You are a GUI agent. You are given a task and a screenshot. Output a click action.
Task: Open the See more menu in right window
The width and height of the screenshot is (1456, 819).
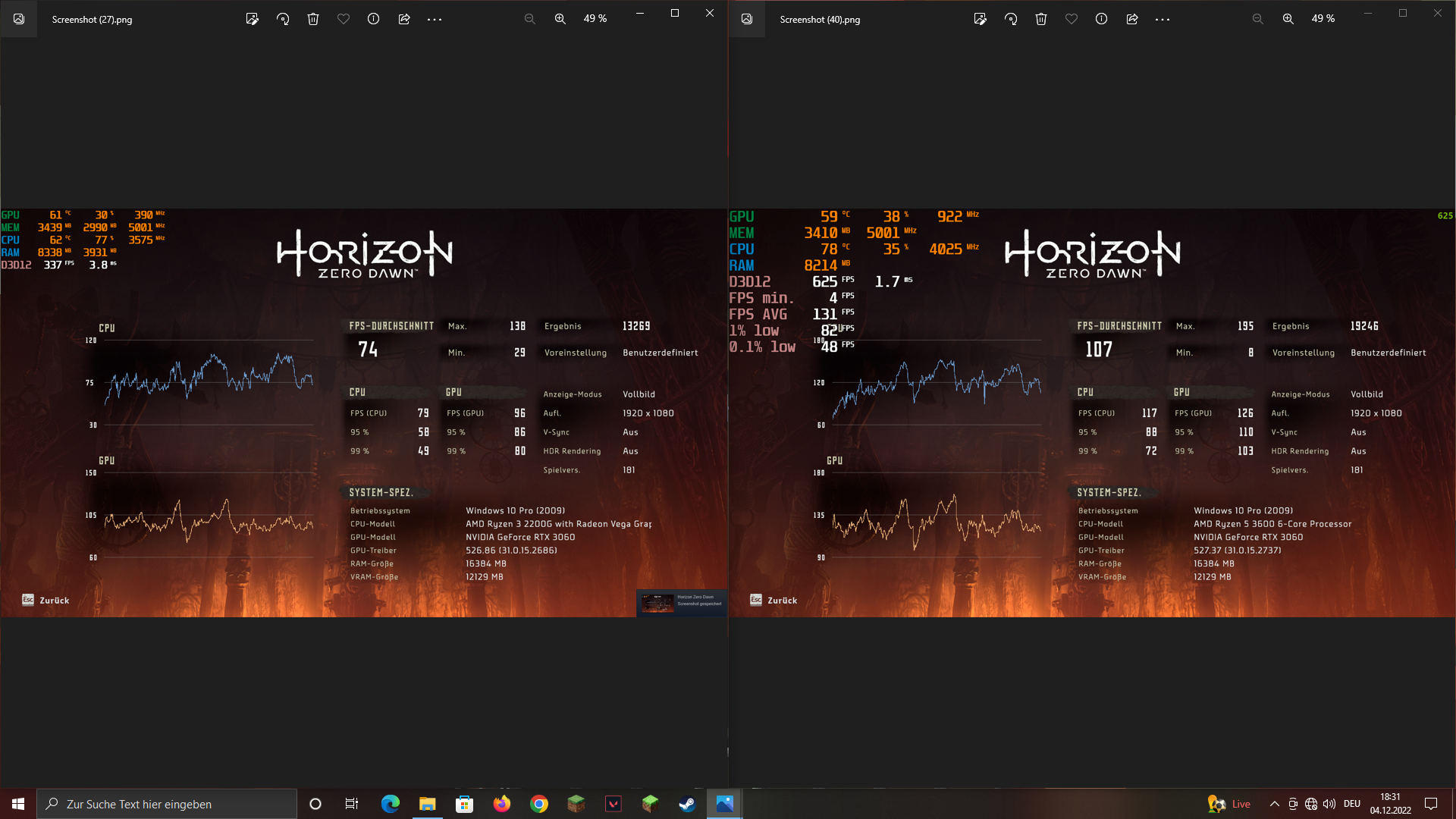tap(1163, 19)
